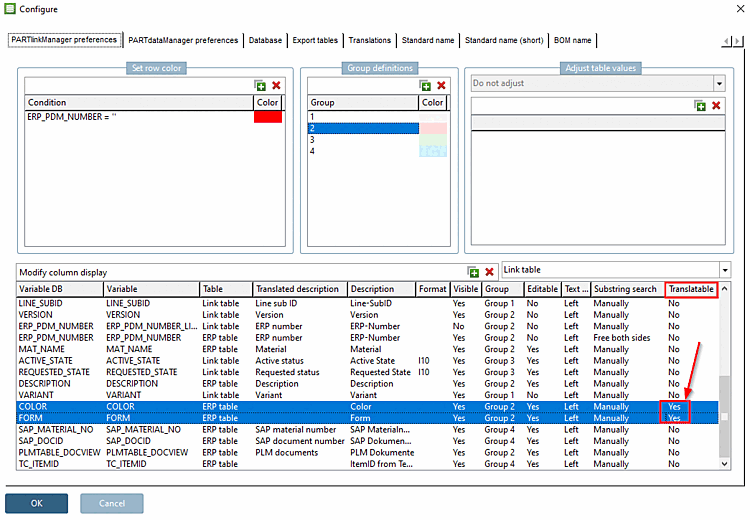Click the color swatch of group 4
The width and height of the screenshot is (750, 520).
tap(433, 151)
